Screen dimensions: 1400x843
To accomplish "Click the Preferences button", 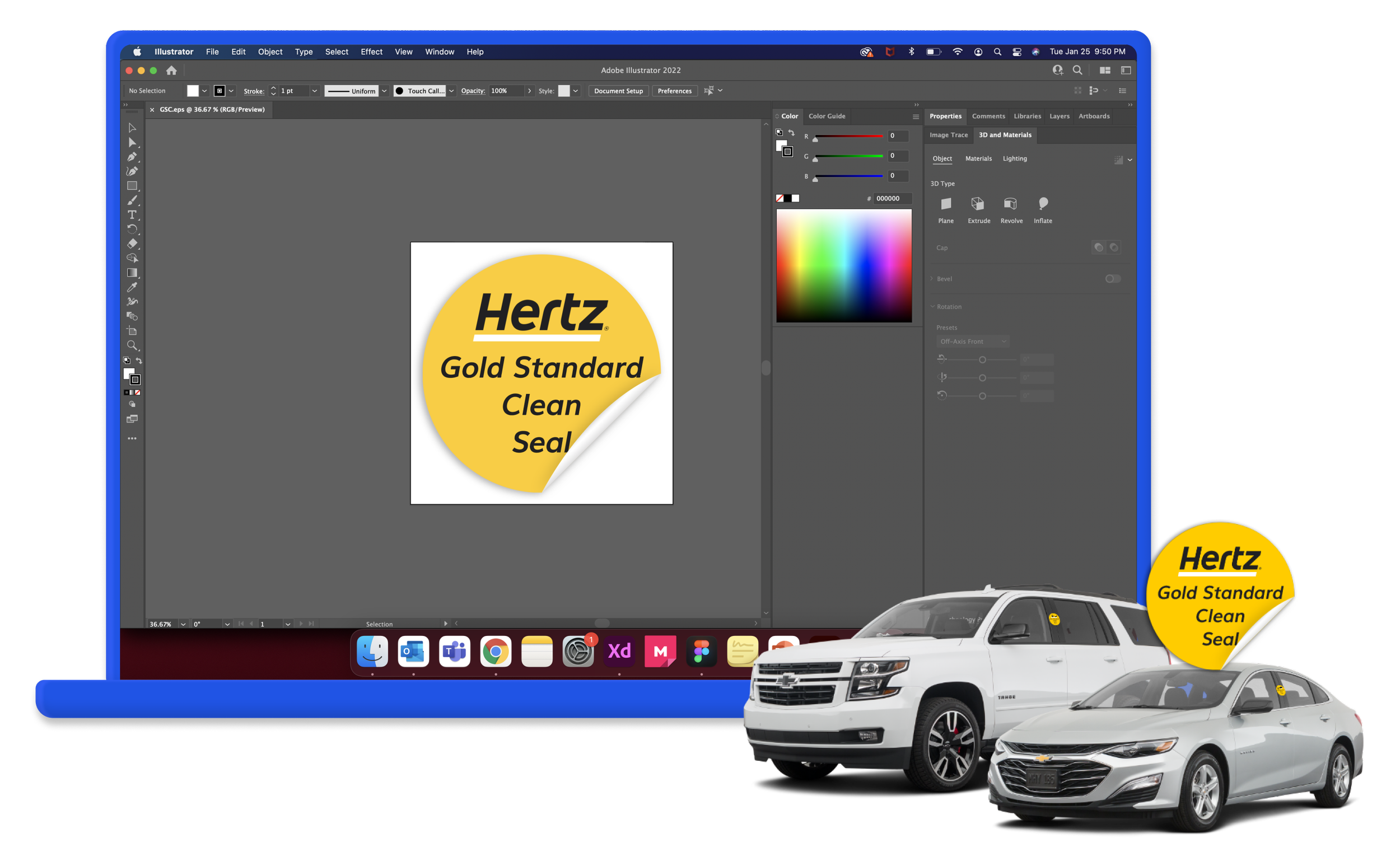I will [x=674, y=91].
